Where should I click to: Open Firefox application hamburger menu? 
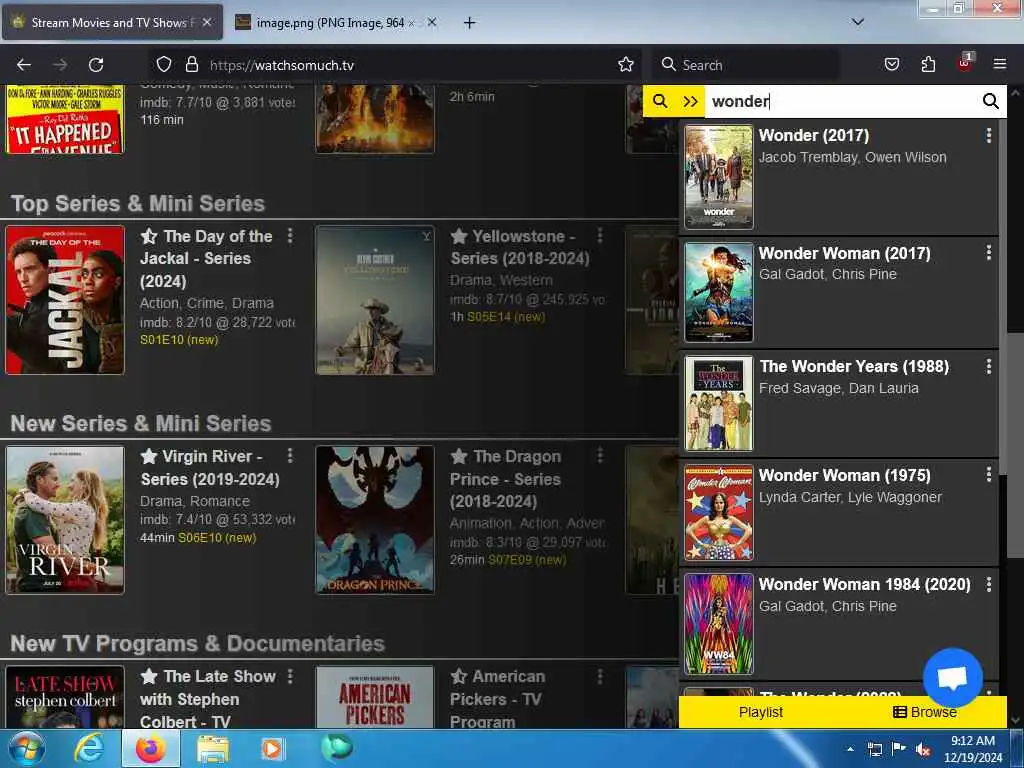[x=1000, y=65]
